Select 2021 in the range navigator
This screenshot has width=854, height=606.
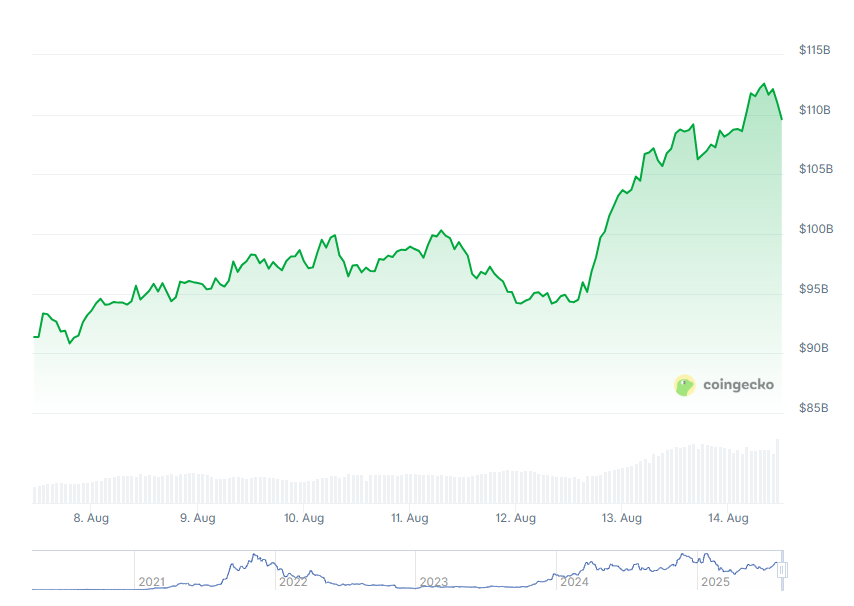pyautogui.click(x=151, y=582)
